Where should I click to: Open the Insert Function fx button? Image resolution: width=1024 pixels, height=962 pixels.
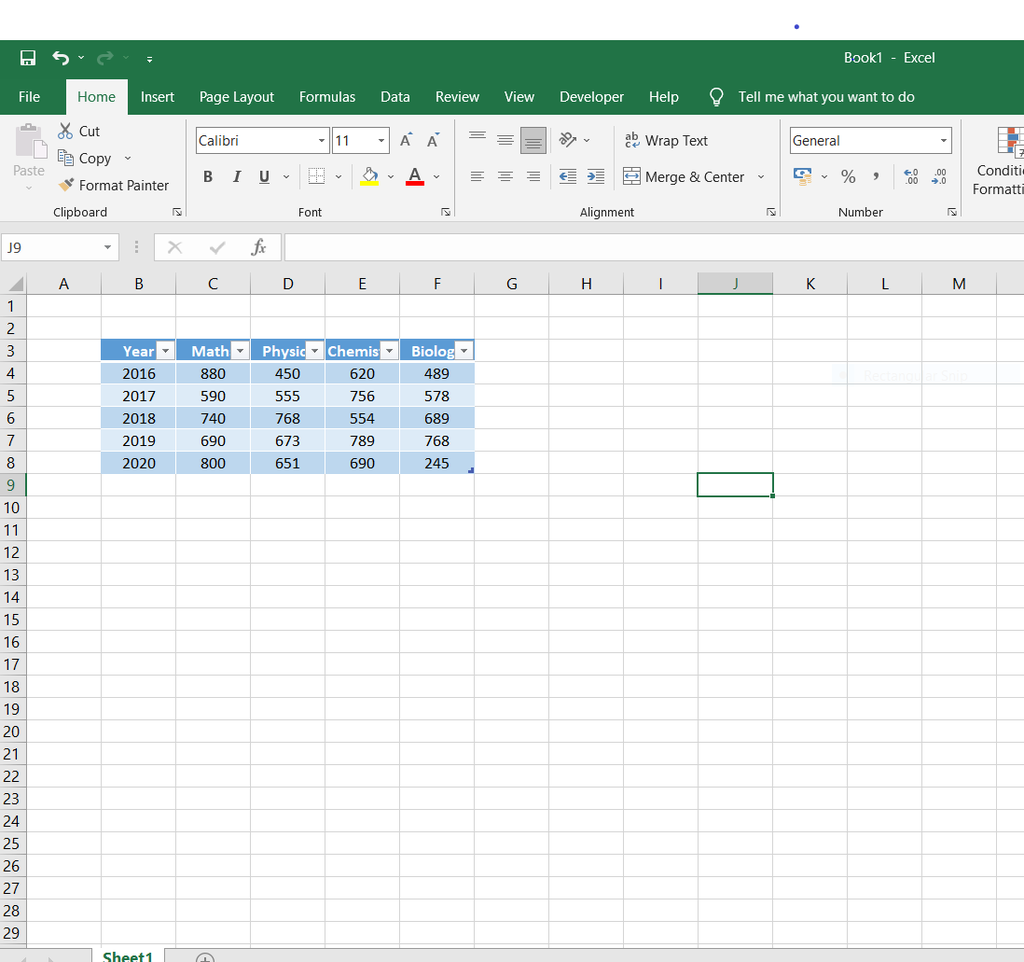click(x=259, y=248)
